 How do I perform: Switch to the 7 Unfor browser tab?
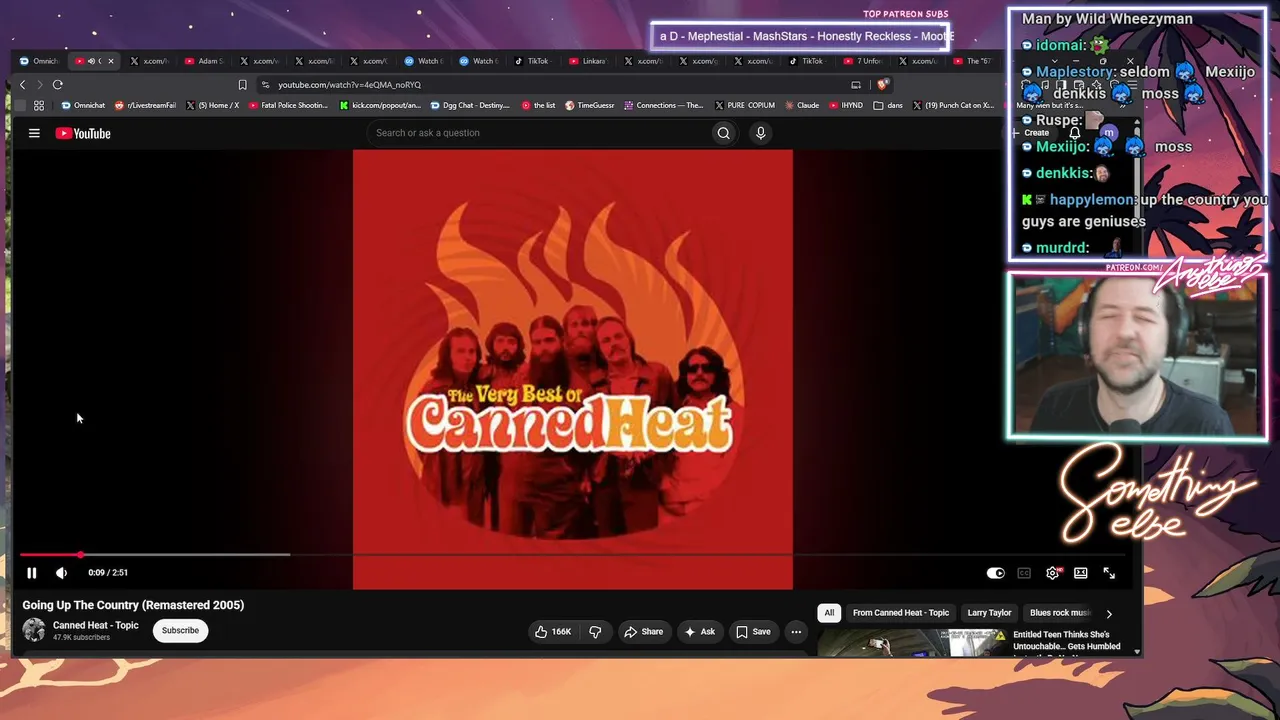(862, 61)
